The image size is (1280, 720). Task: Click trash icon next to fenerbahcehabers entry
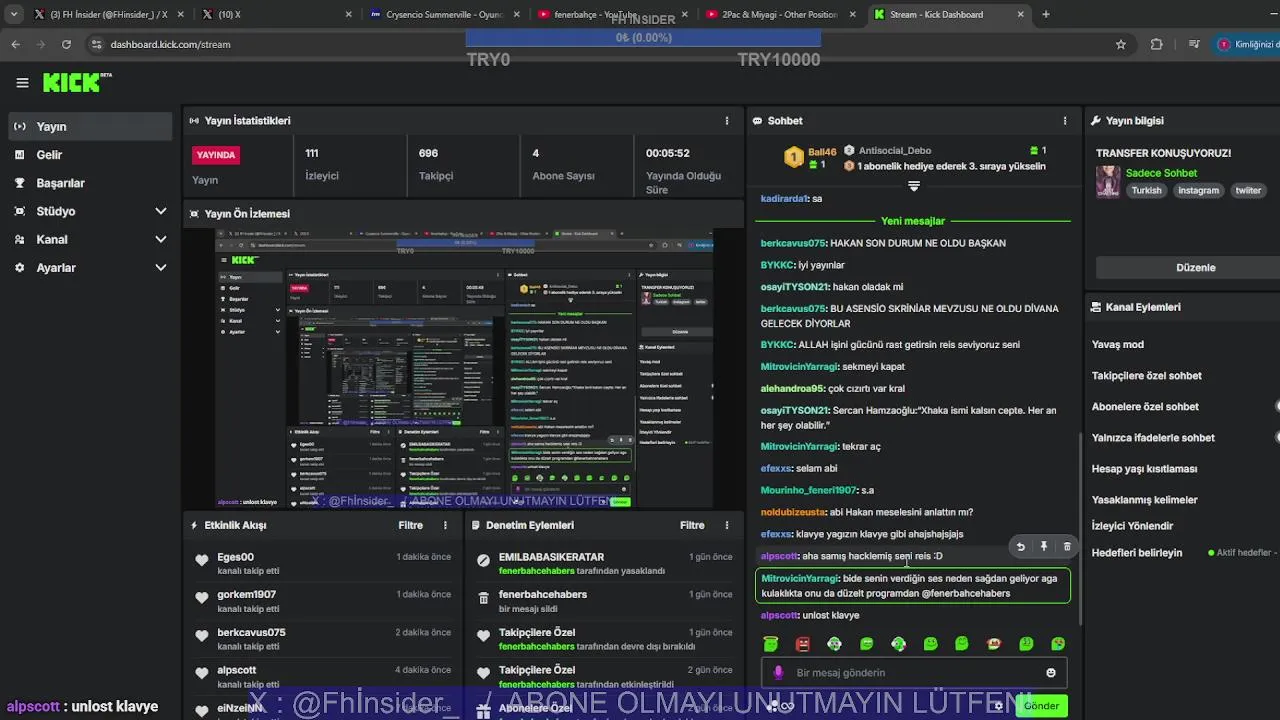pyautogui.click(x=483, y=598)
